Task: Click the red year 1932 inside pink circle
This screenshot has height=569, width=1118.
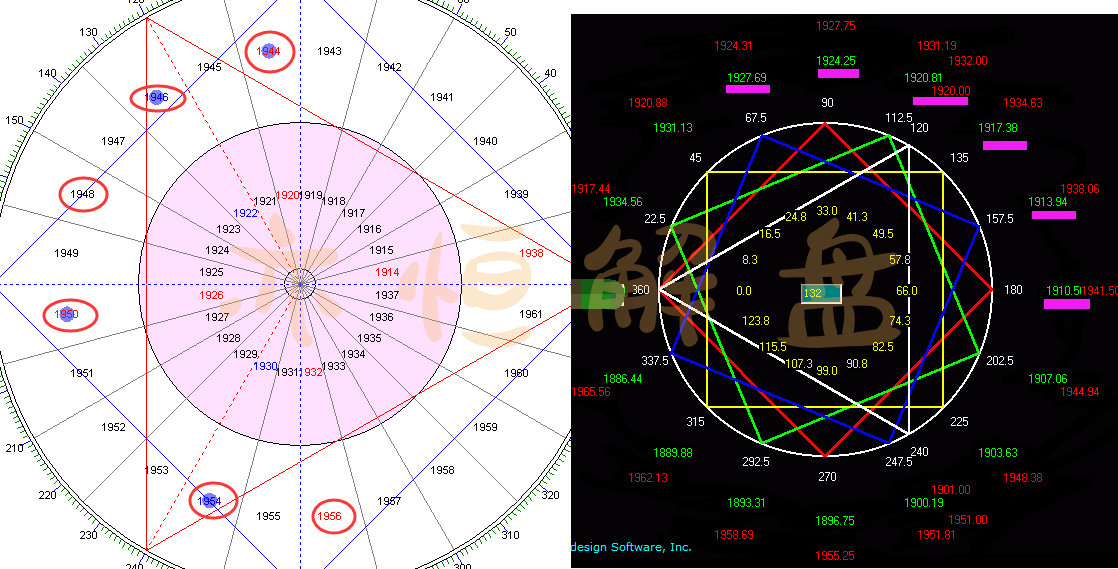Action: [x=310, y=372]
